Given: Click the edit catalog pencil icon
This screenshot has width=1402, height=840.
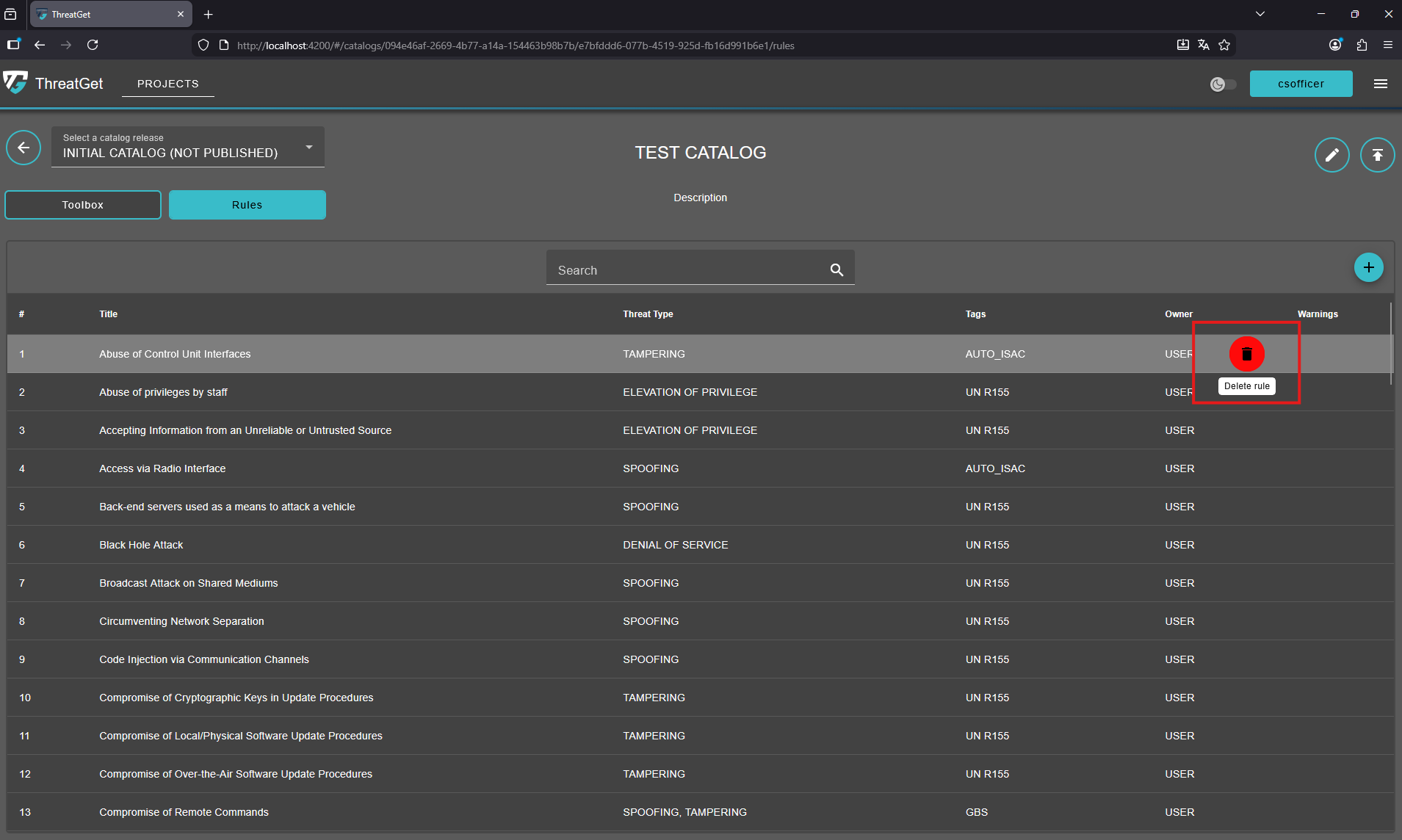Looking at the screenshot, I should pos(1331,155).
